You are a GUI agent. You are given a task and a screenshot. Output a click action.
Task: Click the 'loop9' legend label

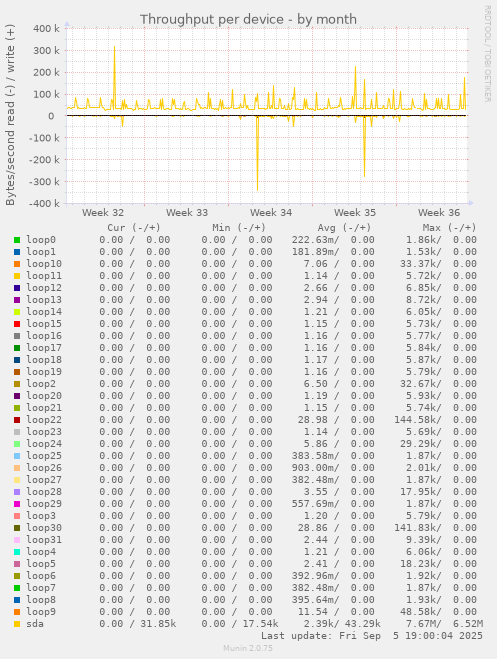[41, 612]
